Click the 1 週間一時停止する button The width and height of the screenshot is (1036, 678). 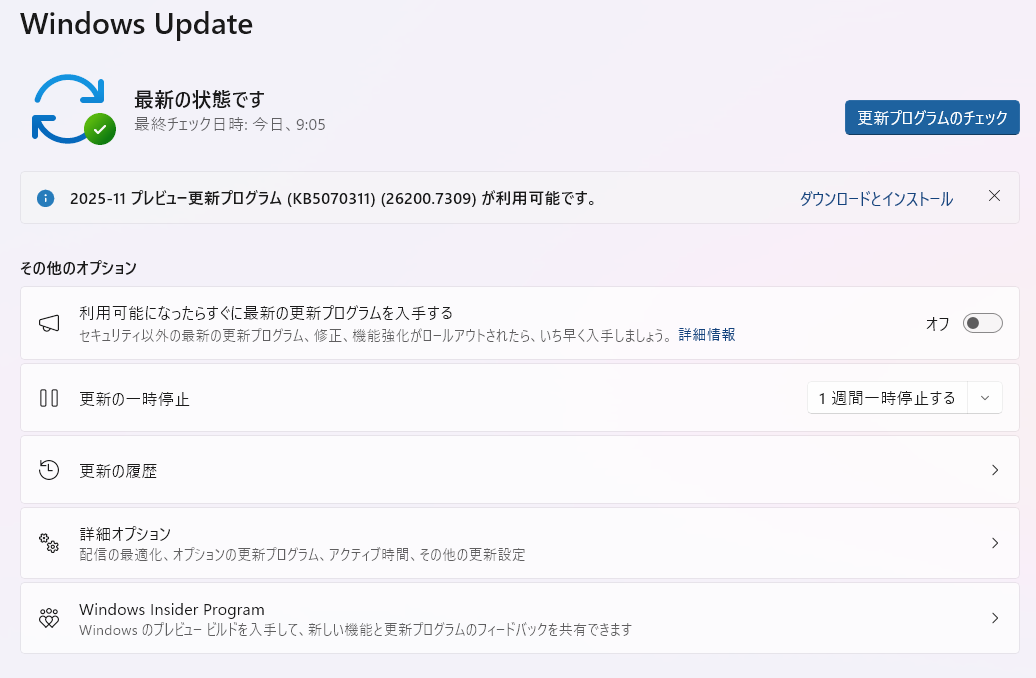pyautogui.click(x=887, y=398)
